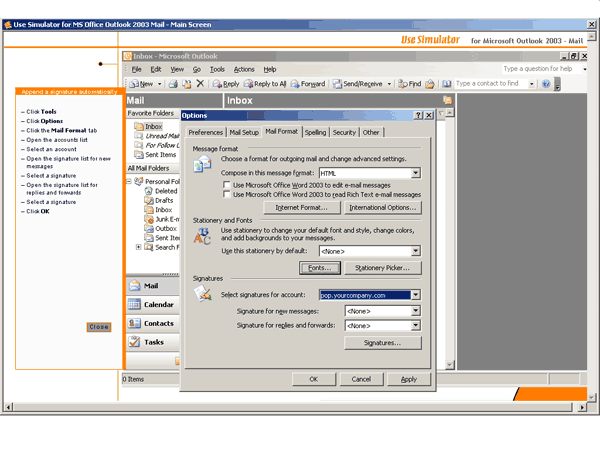Open the default stationery dropdown

[416, 251]
